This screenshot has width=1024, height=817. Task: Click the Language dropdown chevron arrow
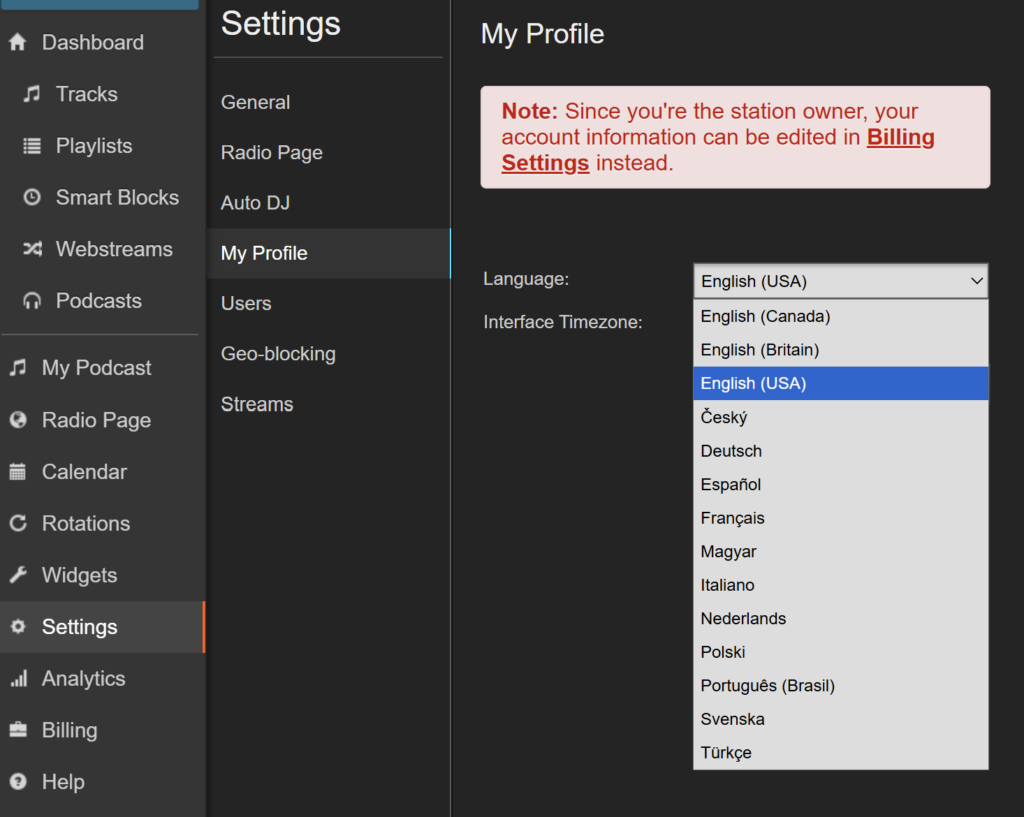pos(976,281)
